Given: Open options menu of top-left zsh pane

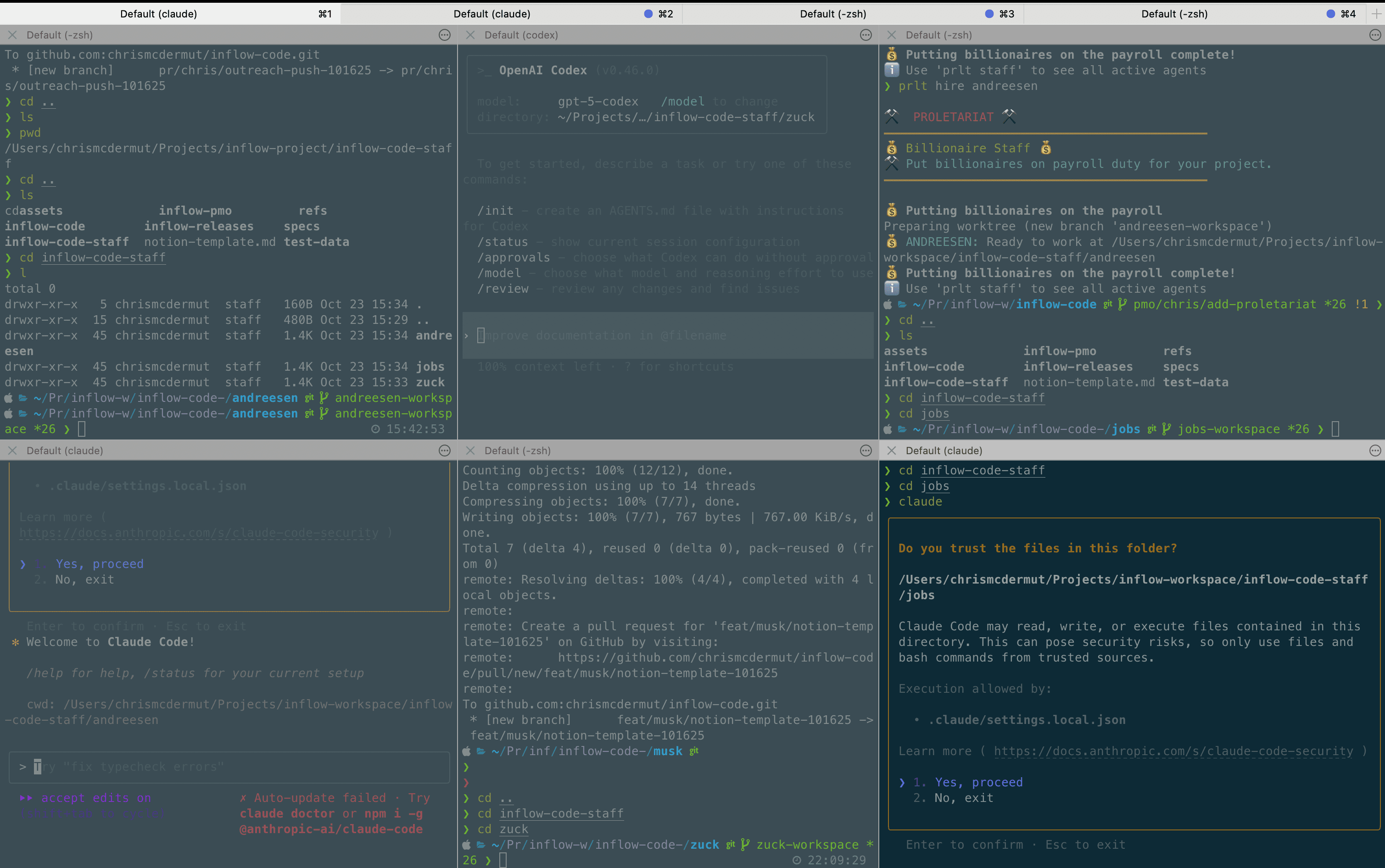Looking at the screenshot, I should pyautogui.click(x=444, y=35).
